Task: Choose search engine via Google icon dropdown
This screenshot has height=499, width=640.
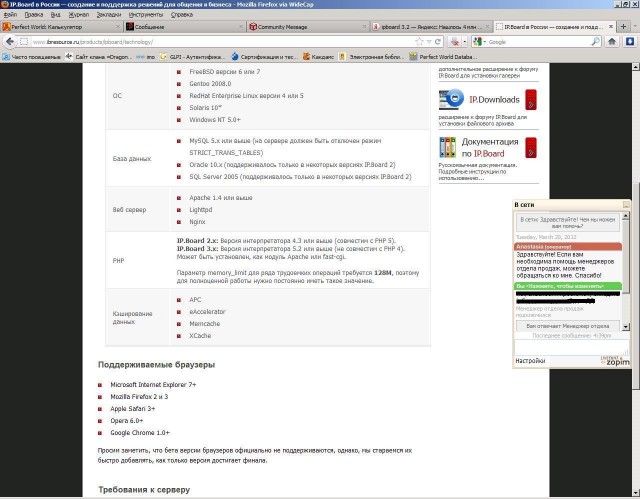Action: coord(479,42)
